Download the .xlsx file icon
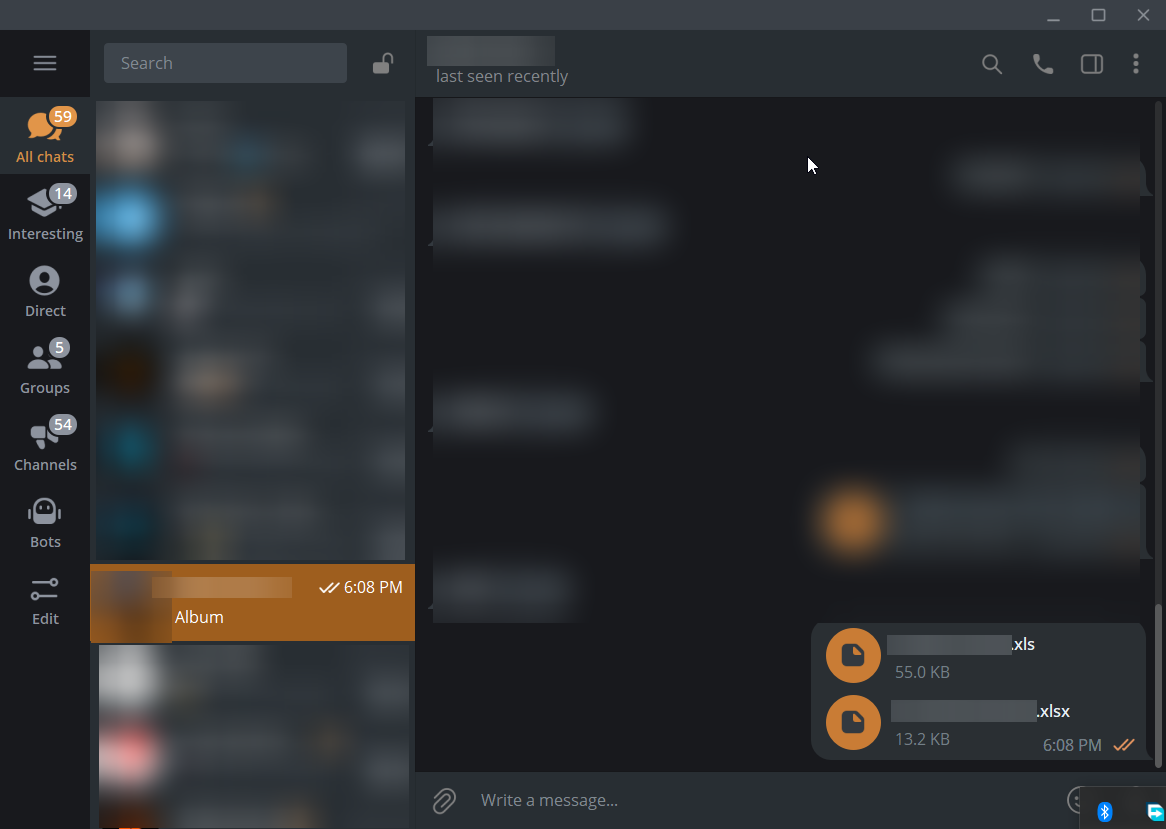Viewport: 1166px width, 829px height. pos(853,722)
